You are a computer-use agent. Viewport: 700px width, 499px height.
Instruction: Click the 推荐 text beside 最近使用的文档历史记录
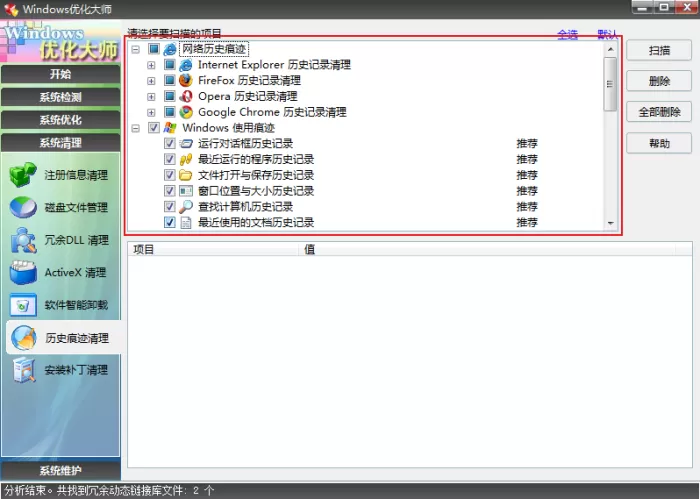pos(527,222)
